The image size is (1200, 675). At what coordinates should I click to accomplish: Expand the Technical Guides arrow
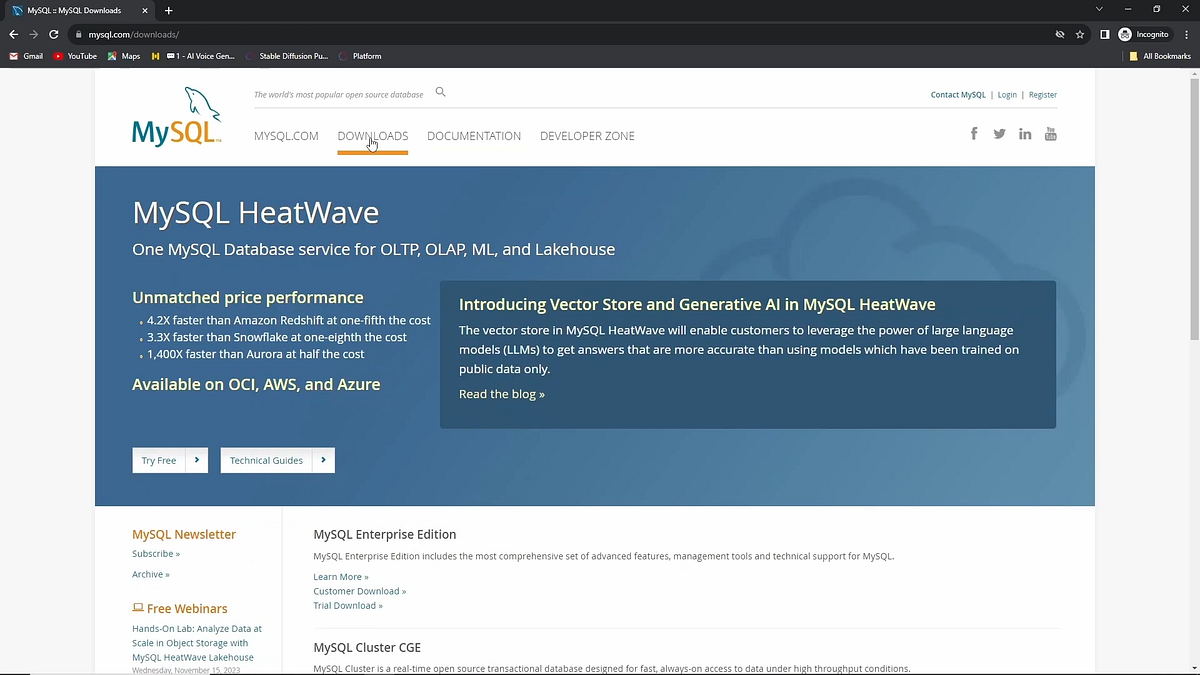[323, 460]
